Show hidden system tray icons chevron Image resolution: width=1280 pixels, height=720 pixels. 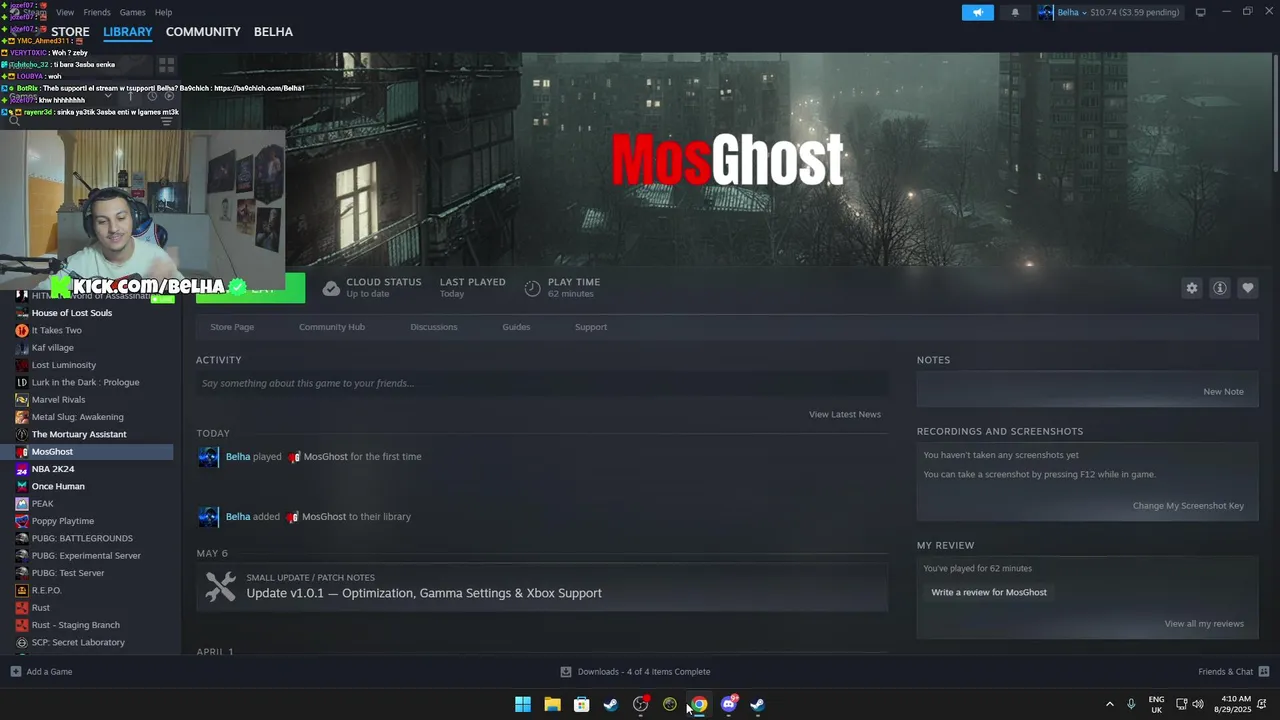(1109, 704)
